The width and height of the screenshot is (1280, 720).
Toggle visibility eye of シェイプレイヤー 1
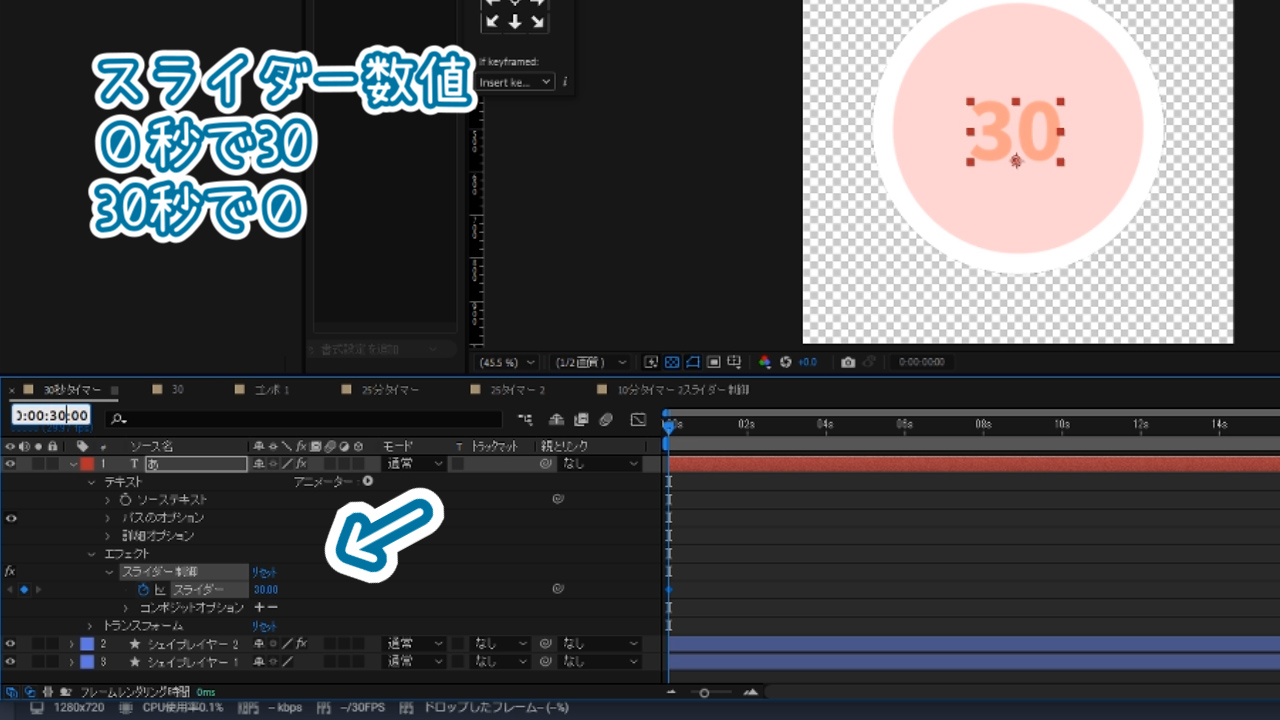click(x=11, y=662)
